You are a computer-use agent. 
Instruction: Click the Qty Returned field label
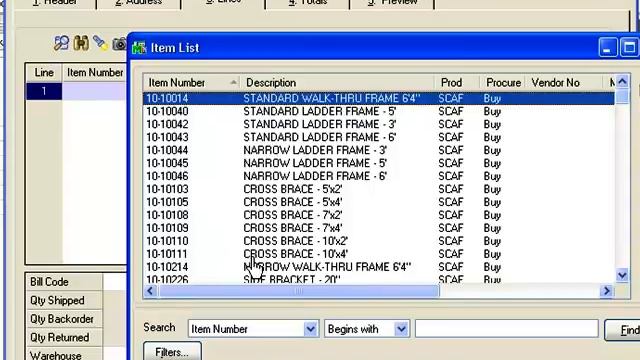click(59, 338)
